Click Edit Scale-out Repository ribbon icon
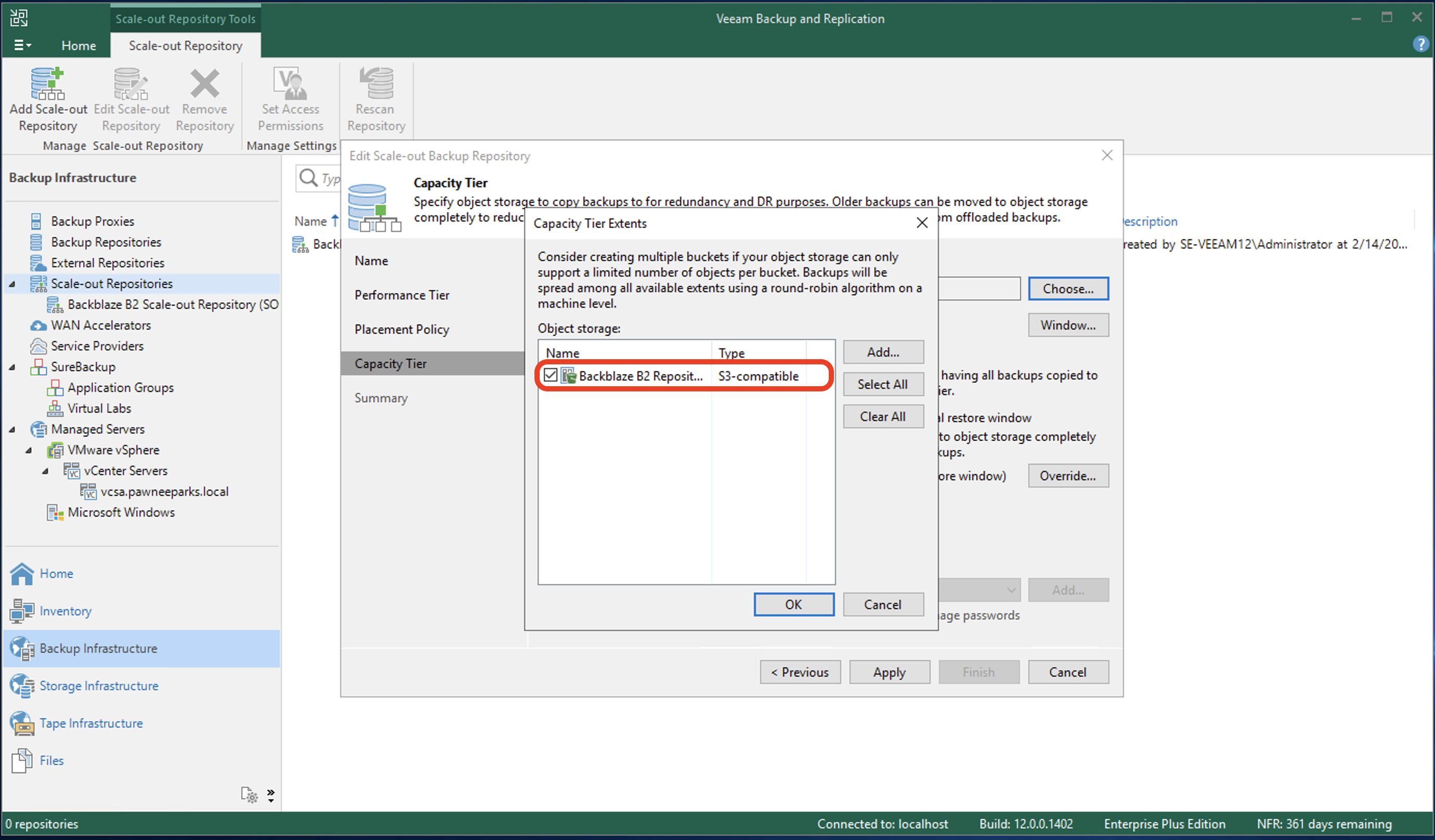 (x=131, y=83)
